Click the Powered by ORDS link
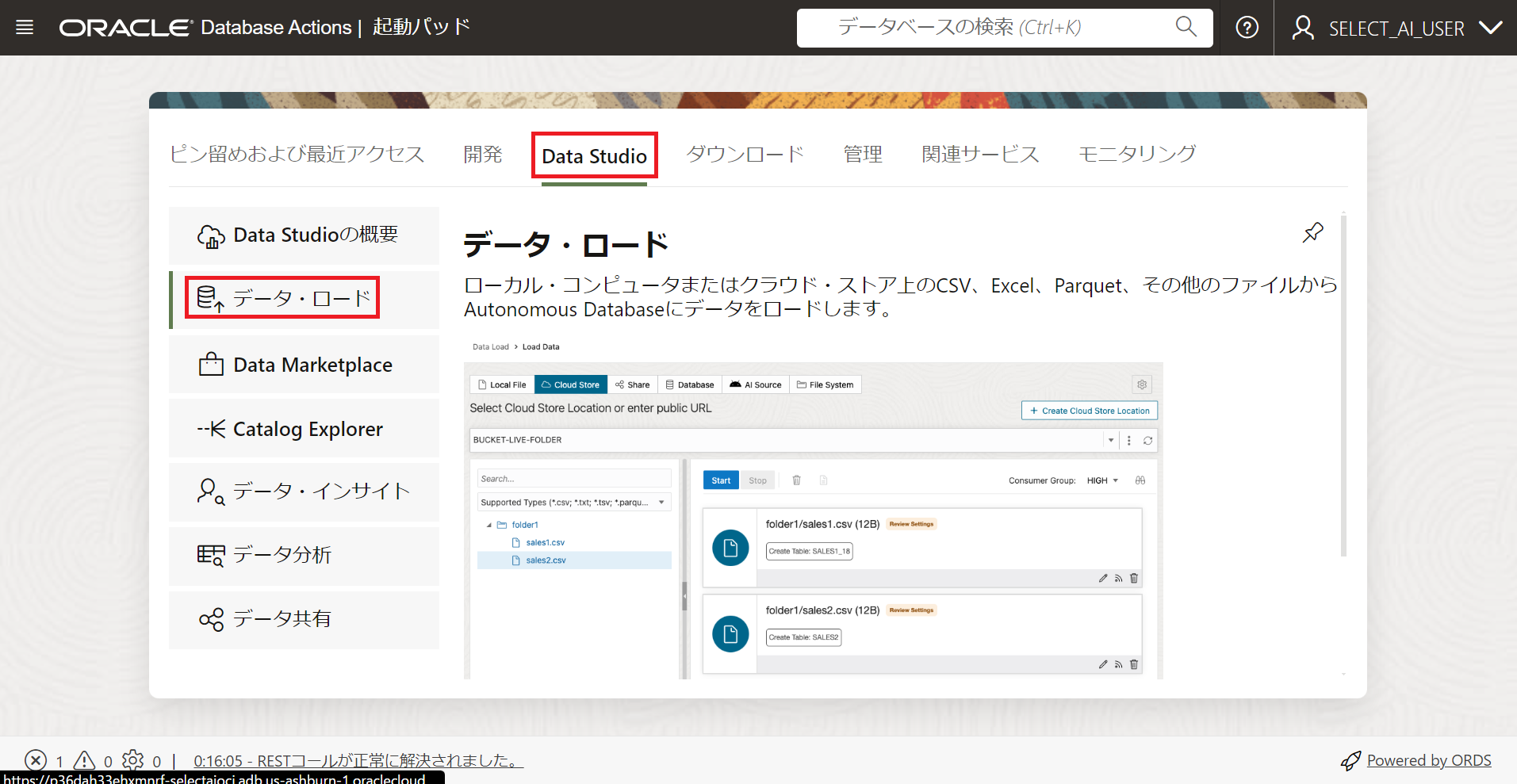Viewport: 1517px width, 784px height. pyautogui.click(x=1428, y=760)
